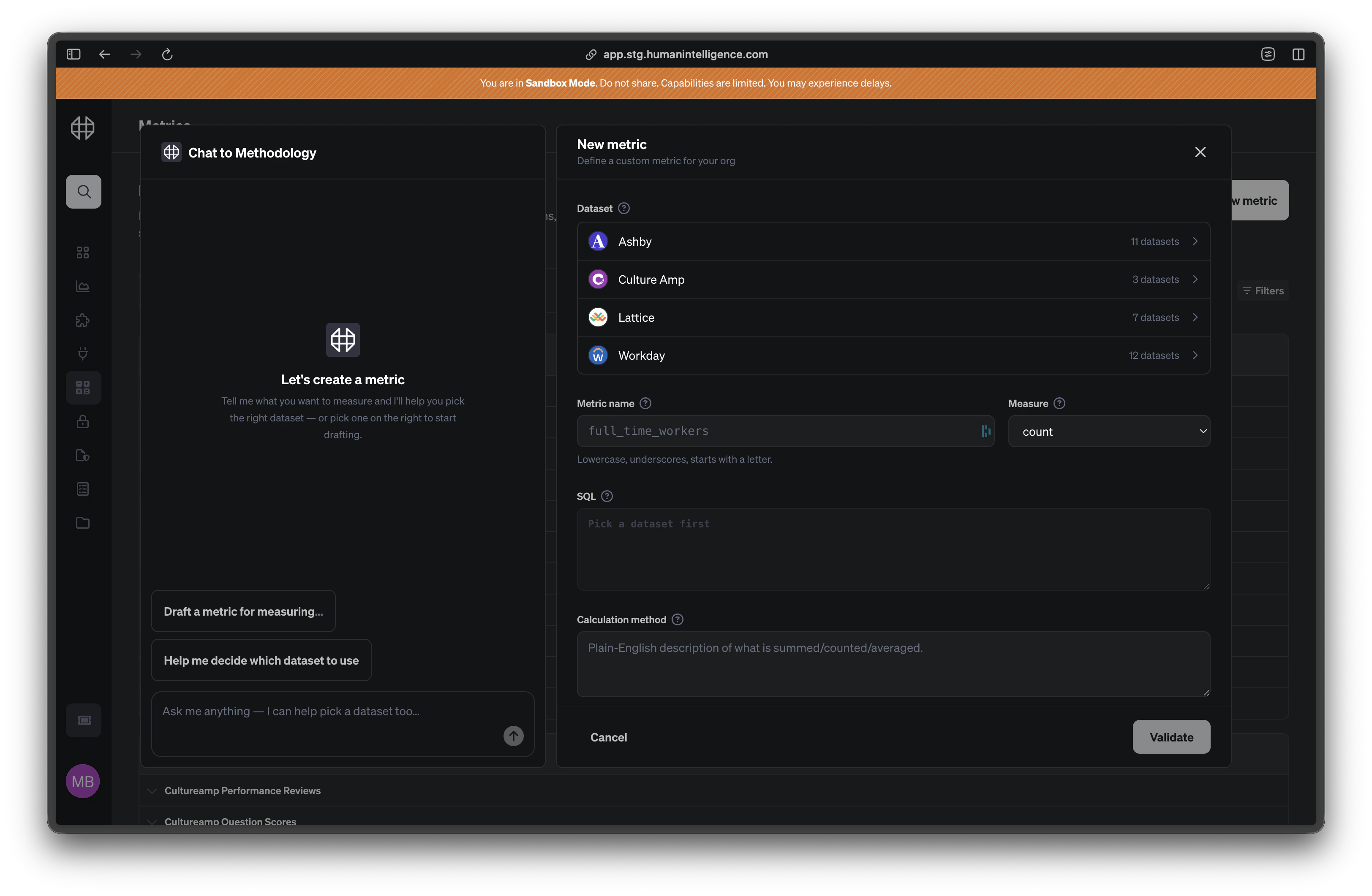Expand the Lattice dataset source
The width and height of the screenshot is (1372, 896).
893,318
